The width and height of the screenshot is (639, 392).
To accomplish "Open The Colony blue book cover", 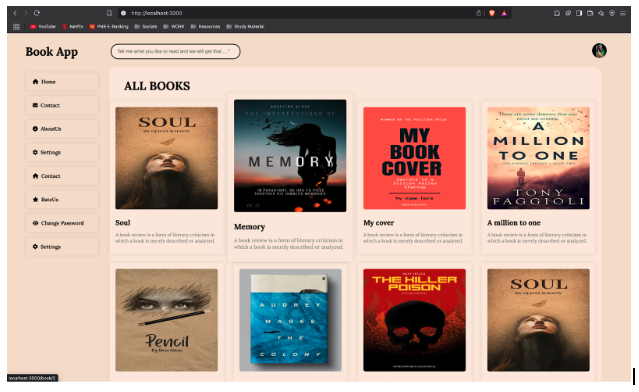I will tap(290, 320).
